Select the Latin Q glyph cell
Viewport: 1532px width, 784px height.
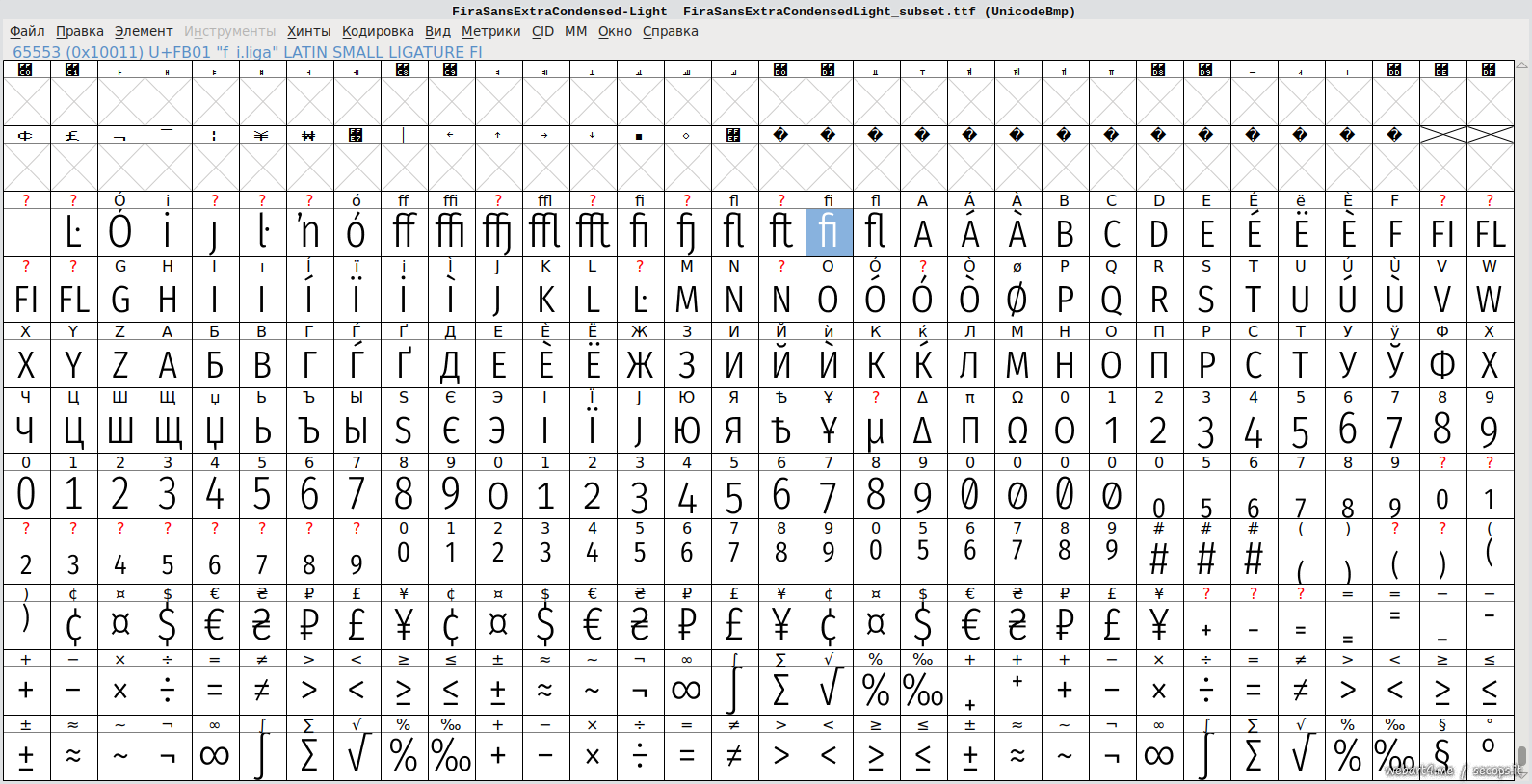[1111, 299]
